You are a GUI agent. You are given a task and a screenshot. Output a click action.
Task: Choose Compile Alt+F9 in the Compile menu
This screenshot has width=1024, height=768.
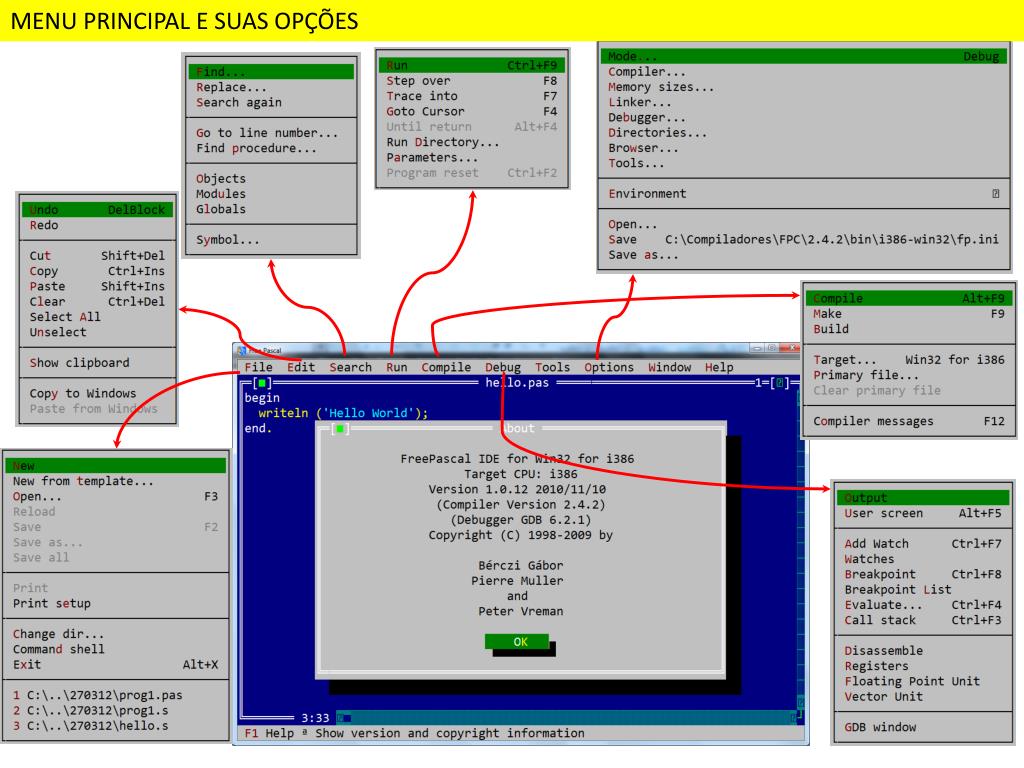pos(908,298)
